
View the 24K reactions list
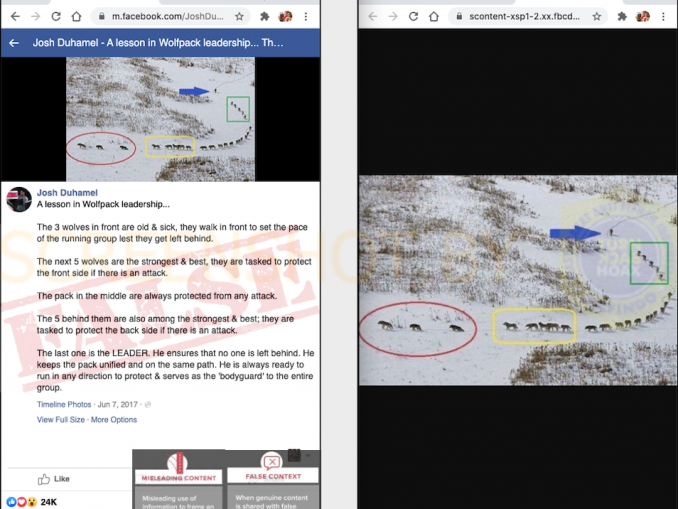tap(32, 502)
